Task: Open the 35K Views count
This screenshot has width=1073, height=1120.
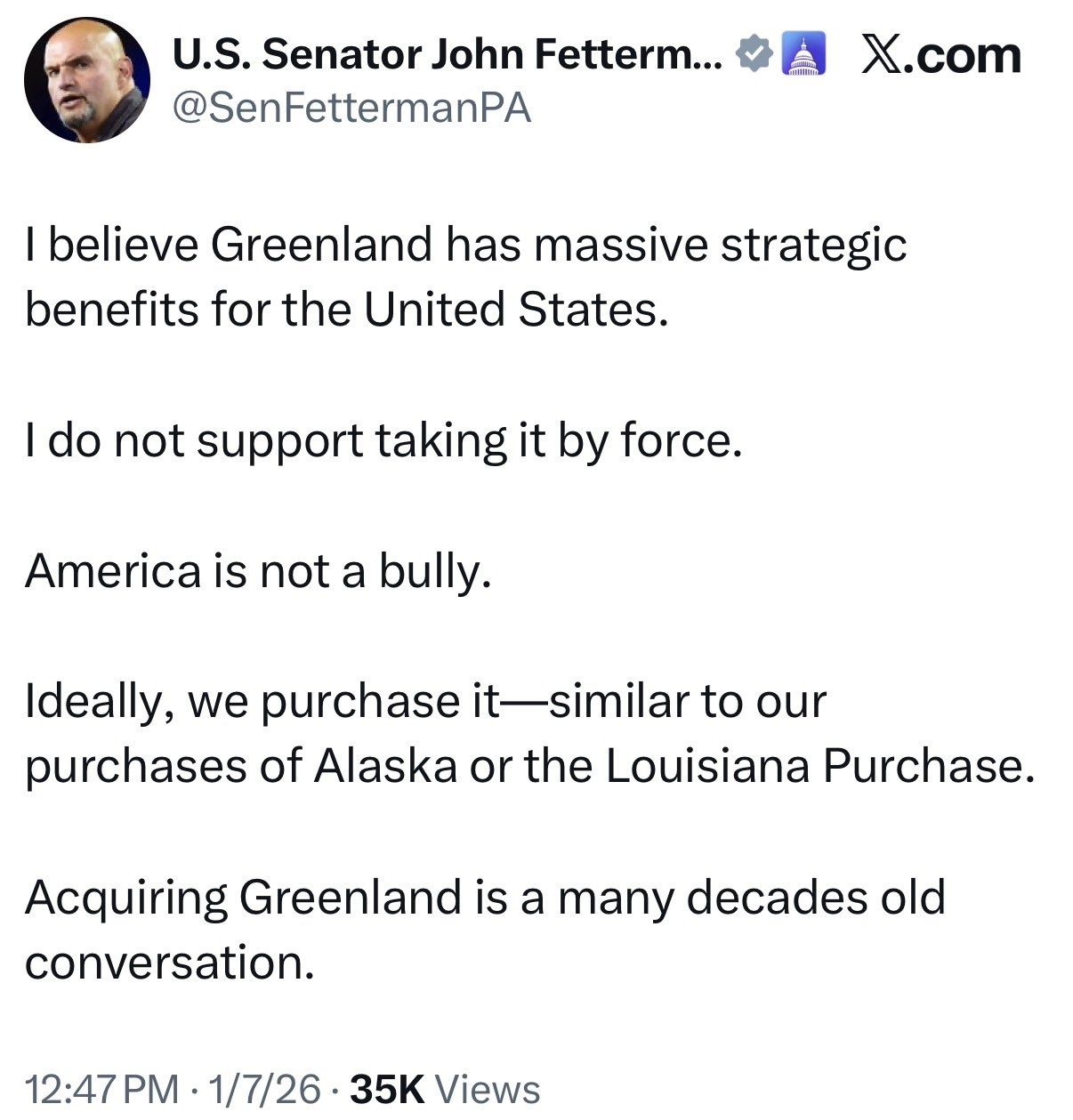Action: pyautogui.click(x=445, y=1089)
